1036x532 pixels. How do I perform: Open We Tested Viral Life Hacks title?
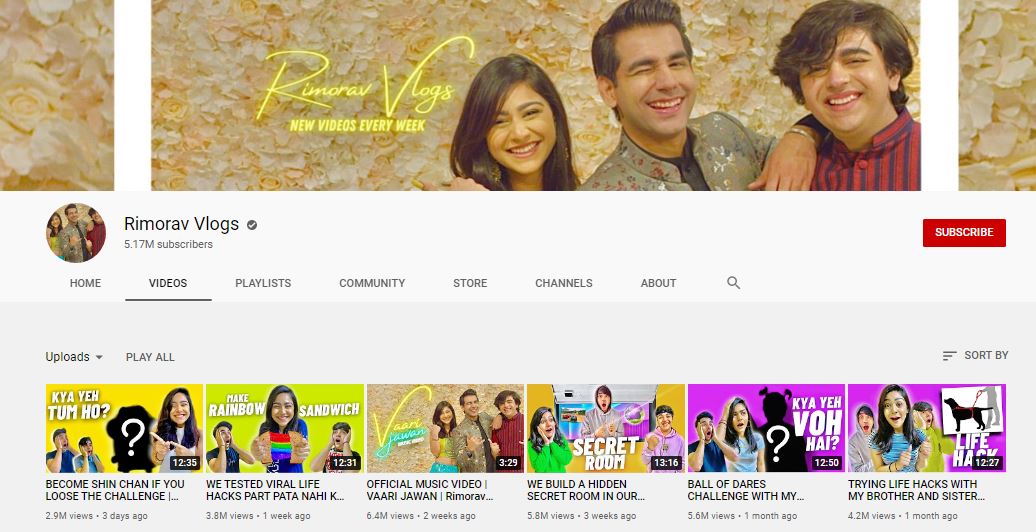(275, 490)
